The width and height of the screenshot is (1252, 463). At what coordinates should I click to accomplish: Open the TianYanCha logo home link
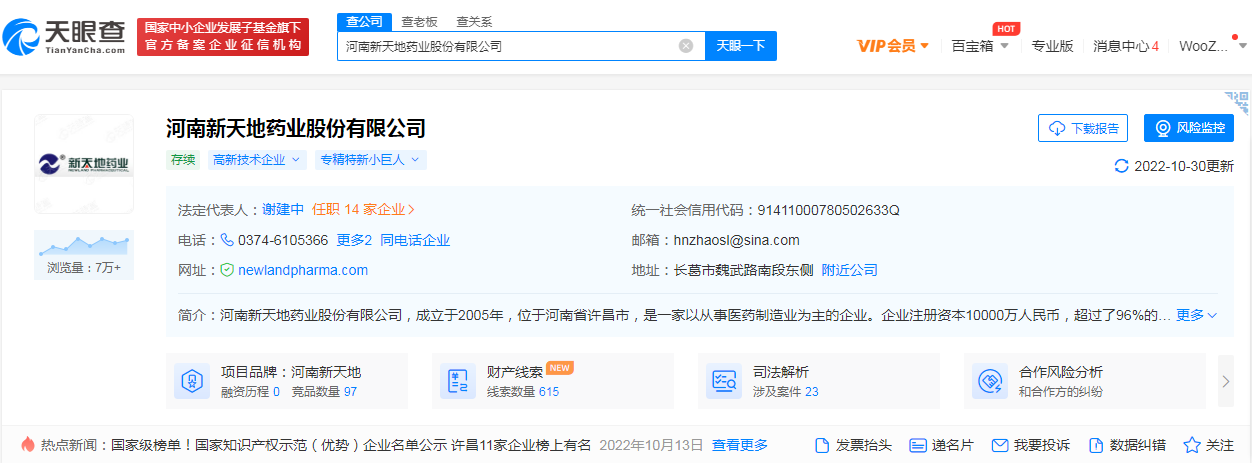tap(64, 37)
